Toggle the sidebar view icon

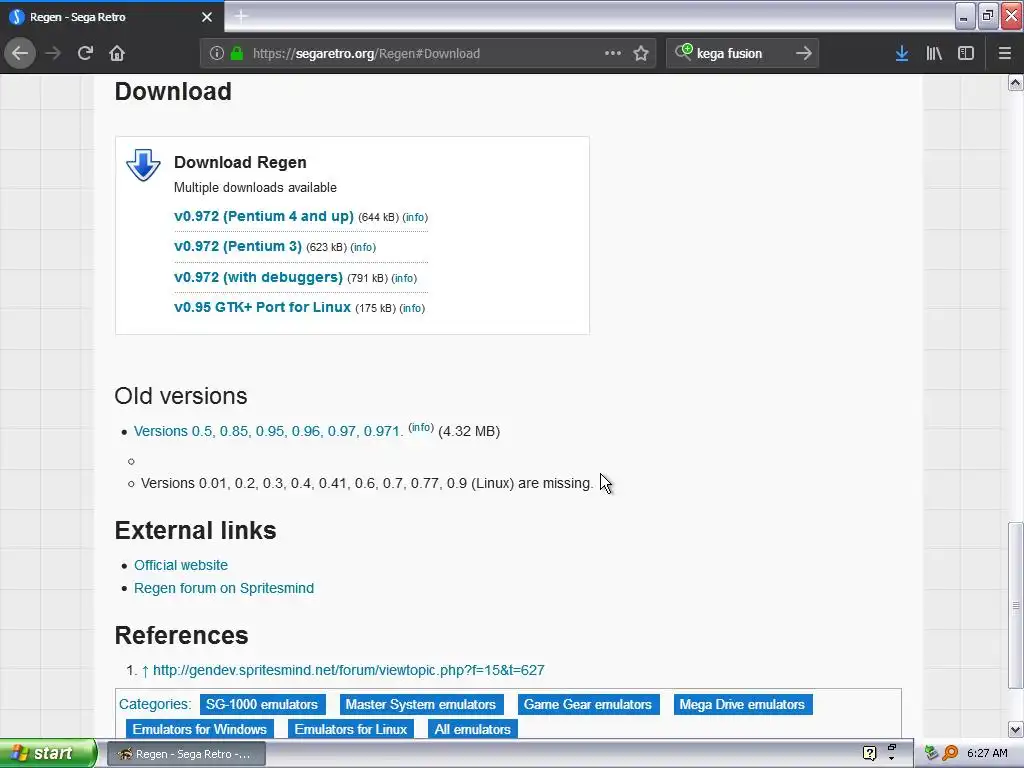point(966,54)
